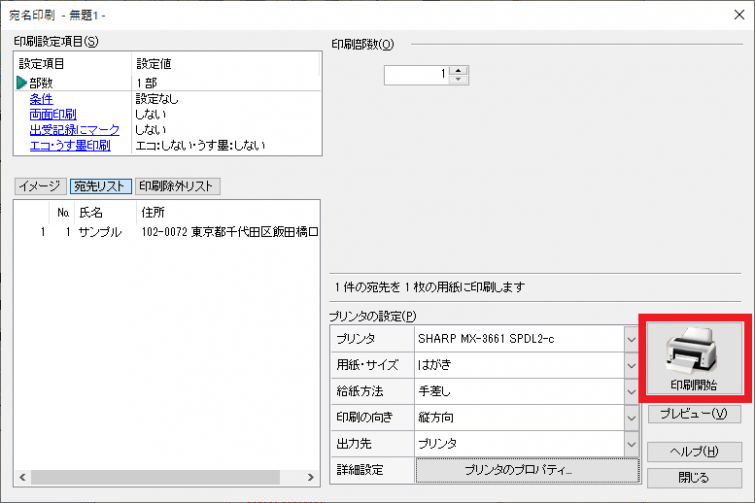Select the 部数 row arrow marker
Viewport: 755px width, 503px height.
[21, 83]
